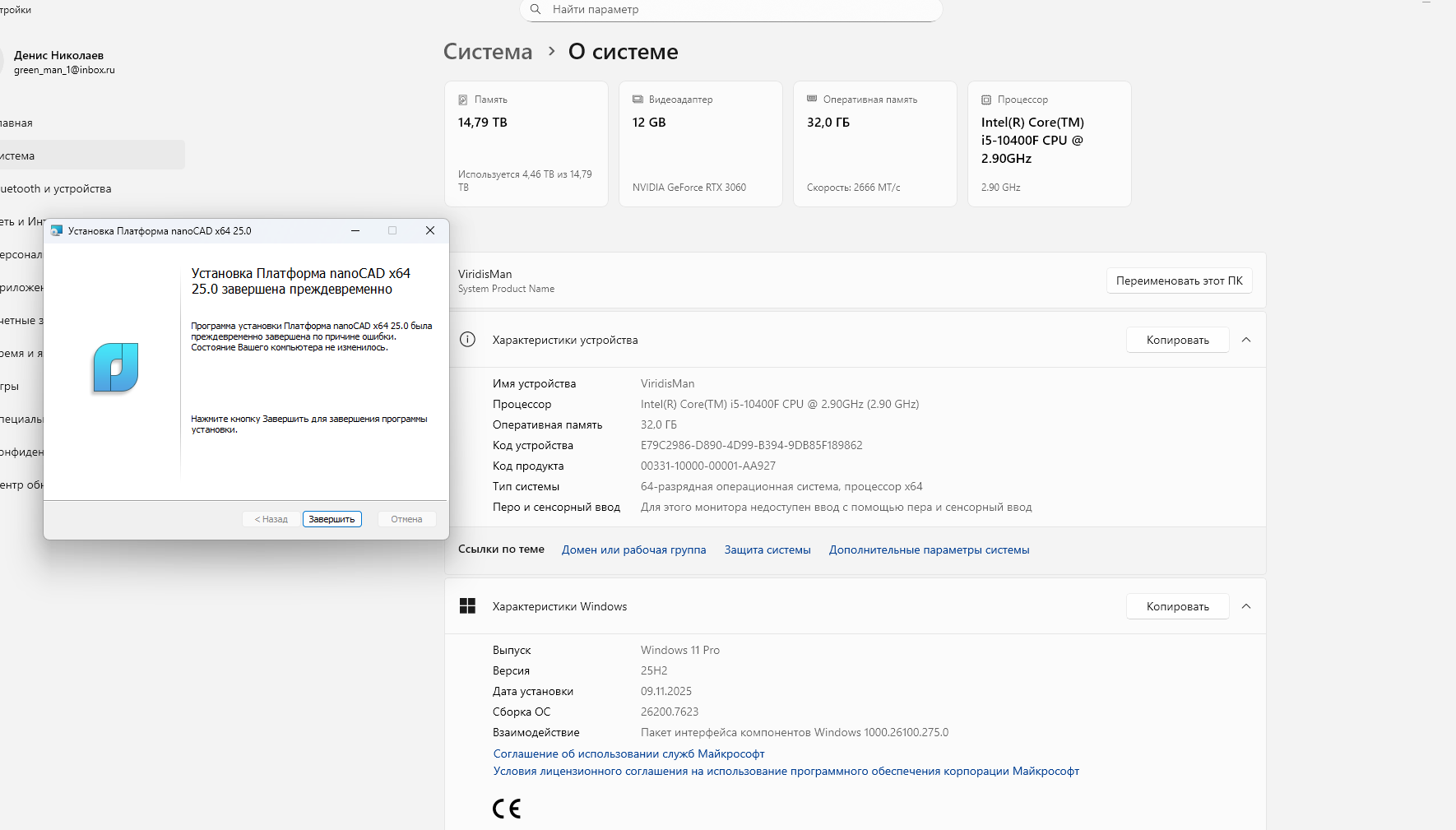Copy device specs with Копировать button
The height and width of the screenshot is (830, 1456).
[1177, 340]
